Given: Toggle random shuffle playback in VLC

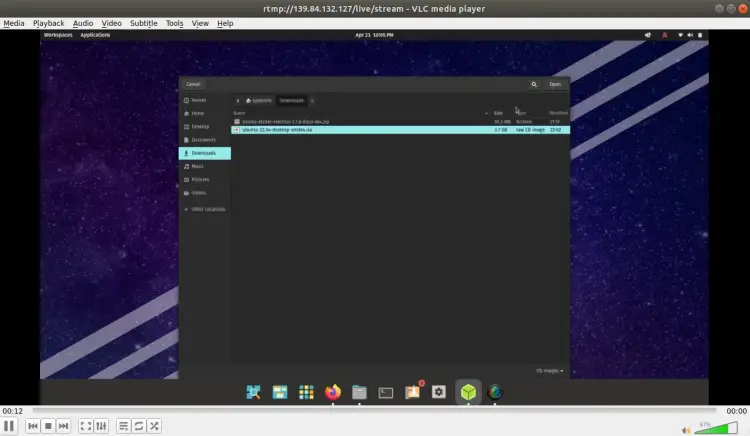Looking at the screenshot, I should click(154, 426).
